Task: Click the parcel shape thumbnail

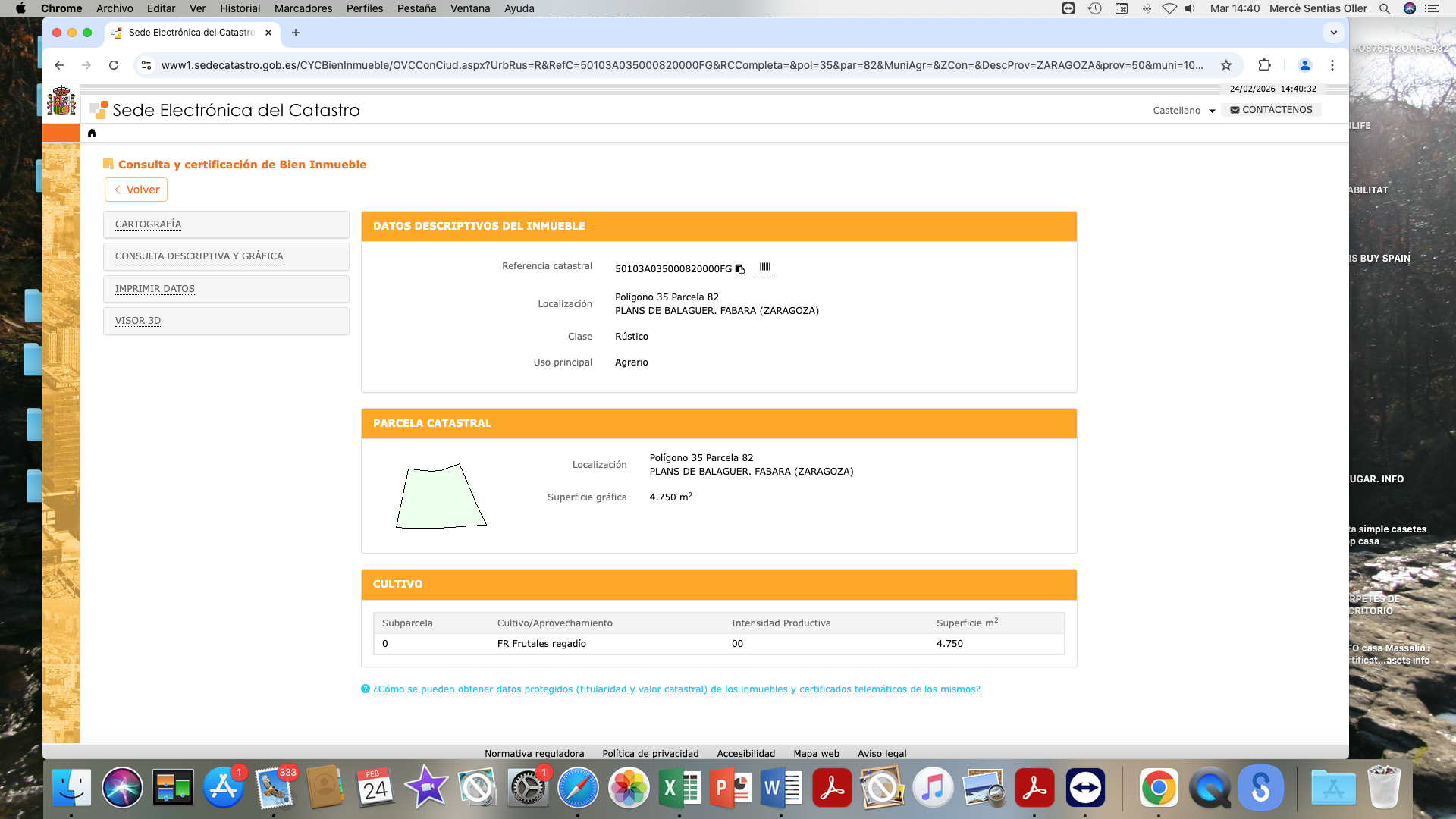Action: click(x=441, y=497)
